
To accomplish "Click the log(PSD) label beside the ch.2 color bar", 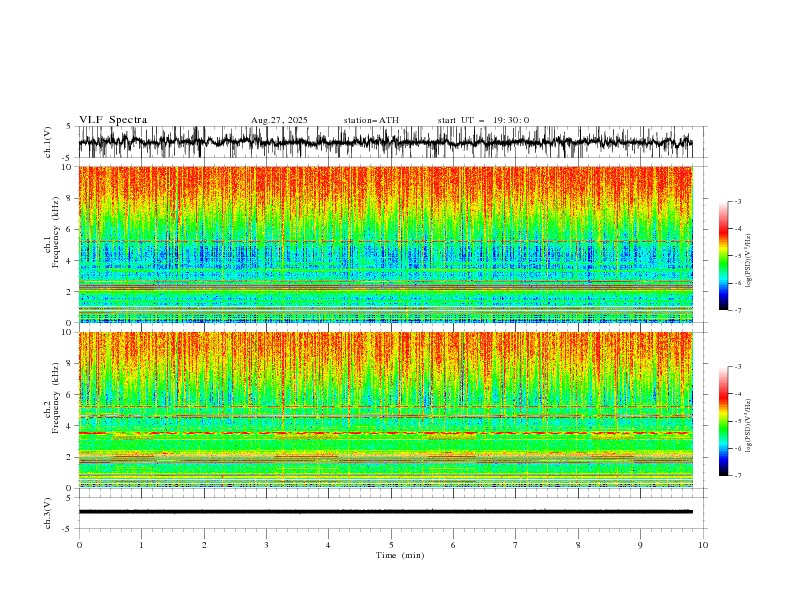I will (749, 426).
